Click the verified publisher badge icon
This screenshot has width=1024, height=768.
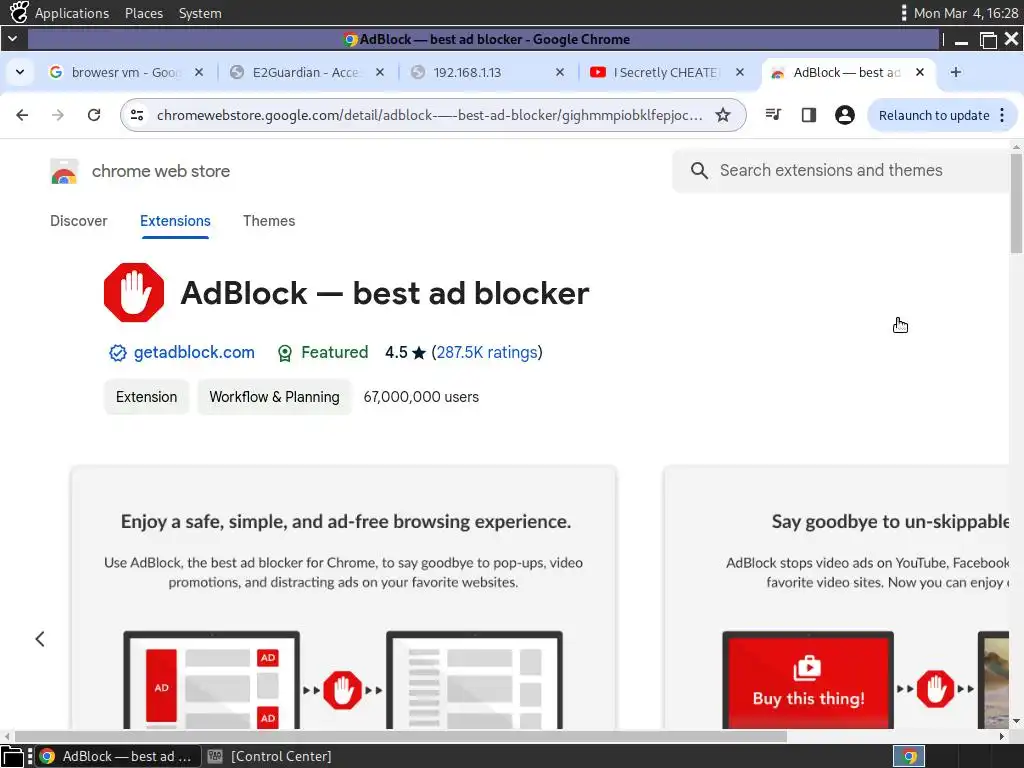click(118, 353)
